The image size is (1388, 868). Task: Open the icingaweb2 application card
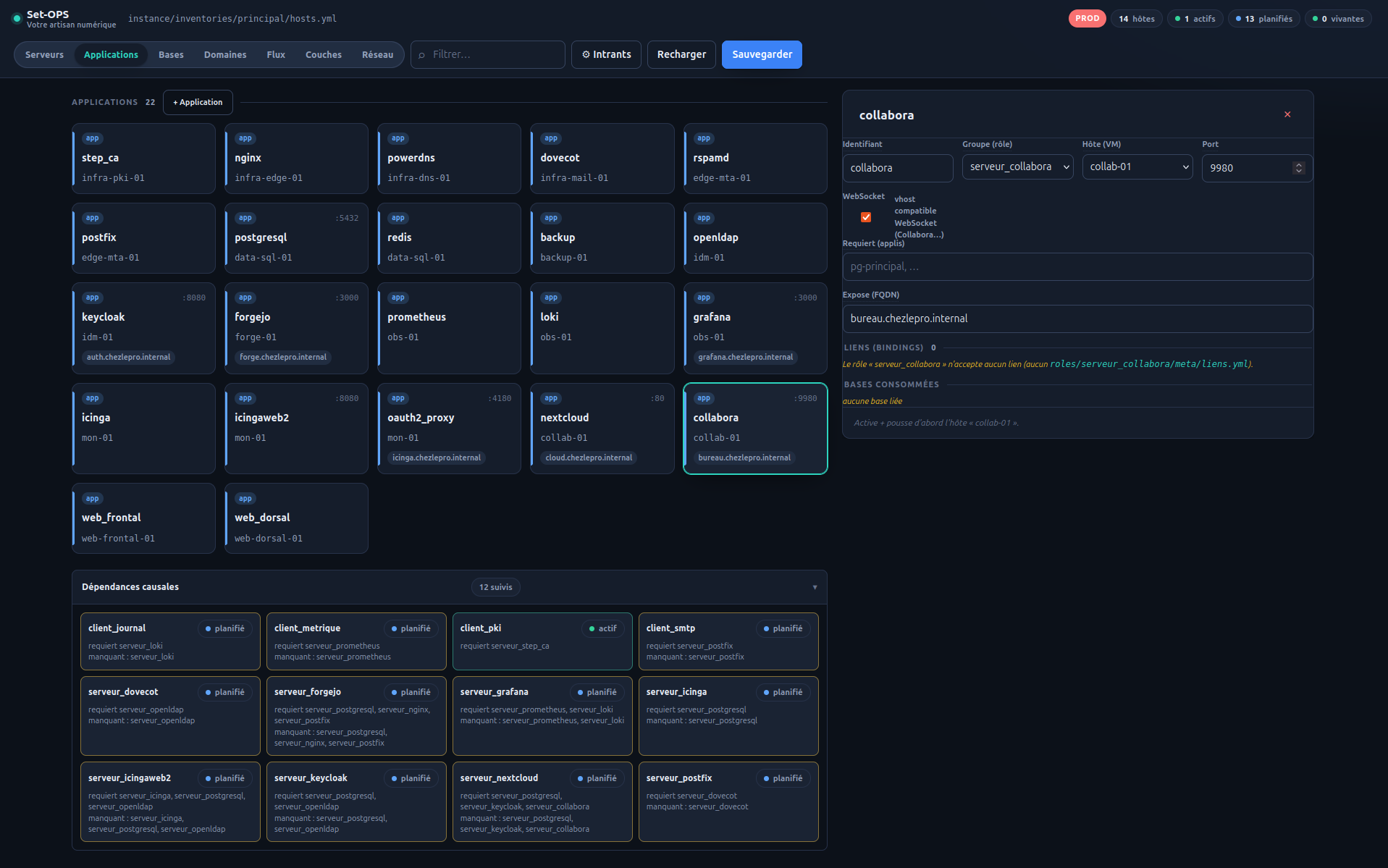(296, 429)
